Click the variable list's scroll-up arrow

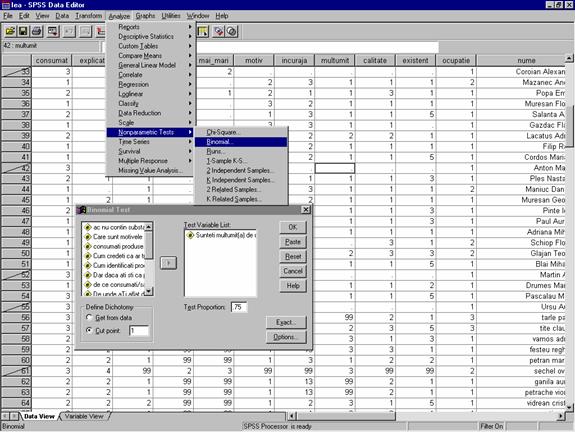click(x=149, y=227)
